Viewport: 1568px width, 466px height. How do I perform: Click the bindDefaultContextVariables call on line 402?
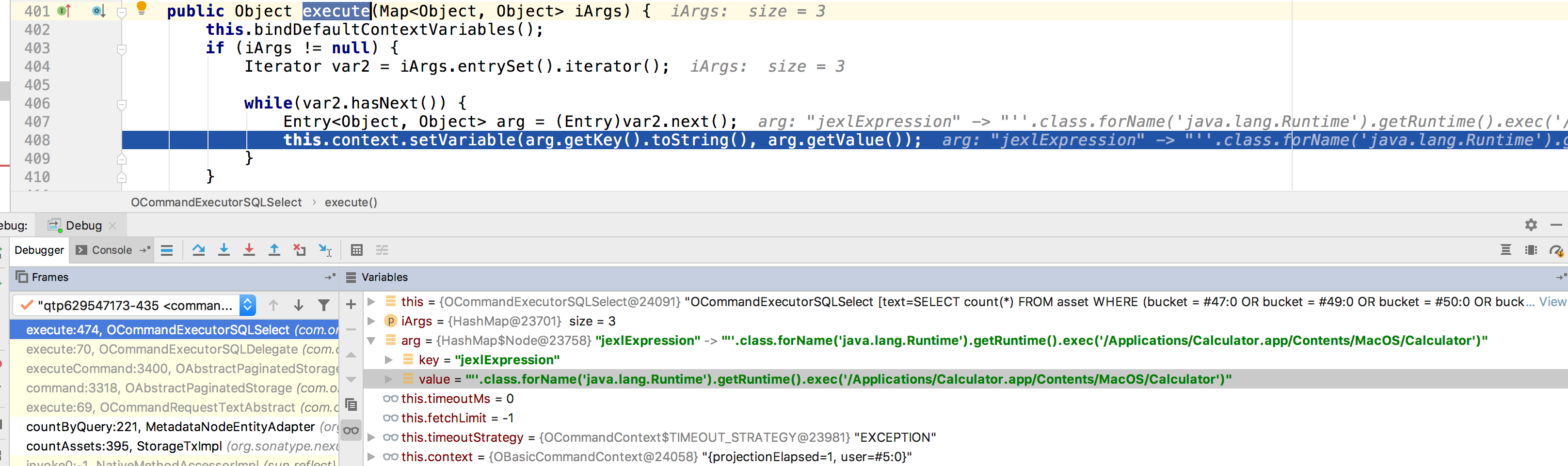[x=384, y=30]
